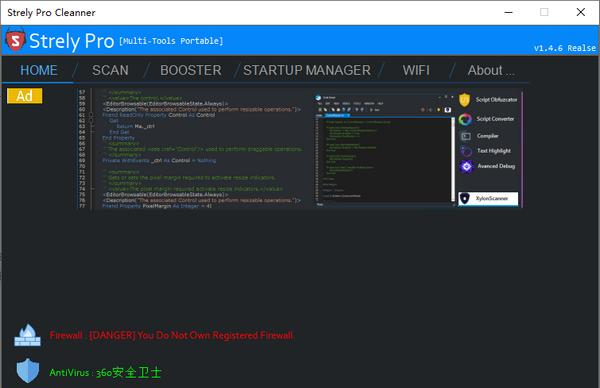Minimize the Strely Pro Cleanner window
The width and height of the screenshot is (600, 388).
point(508,12)
